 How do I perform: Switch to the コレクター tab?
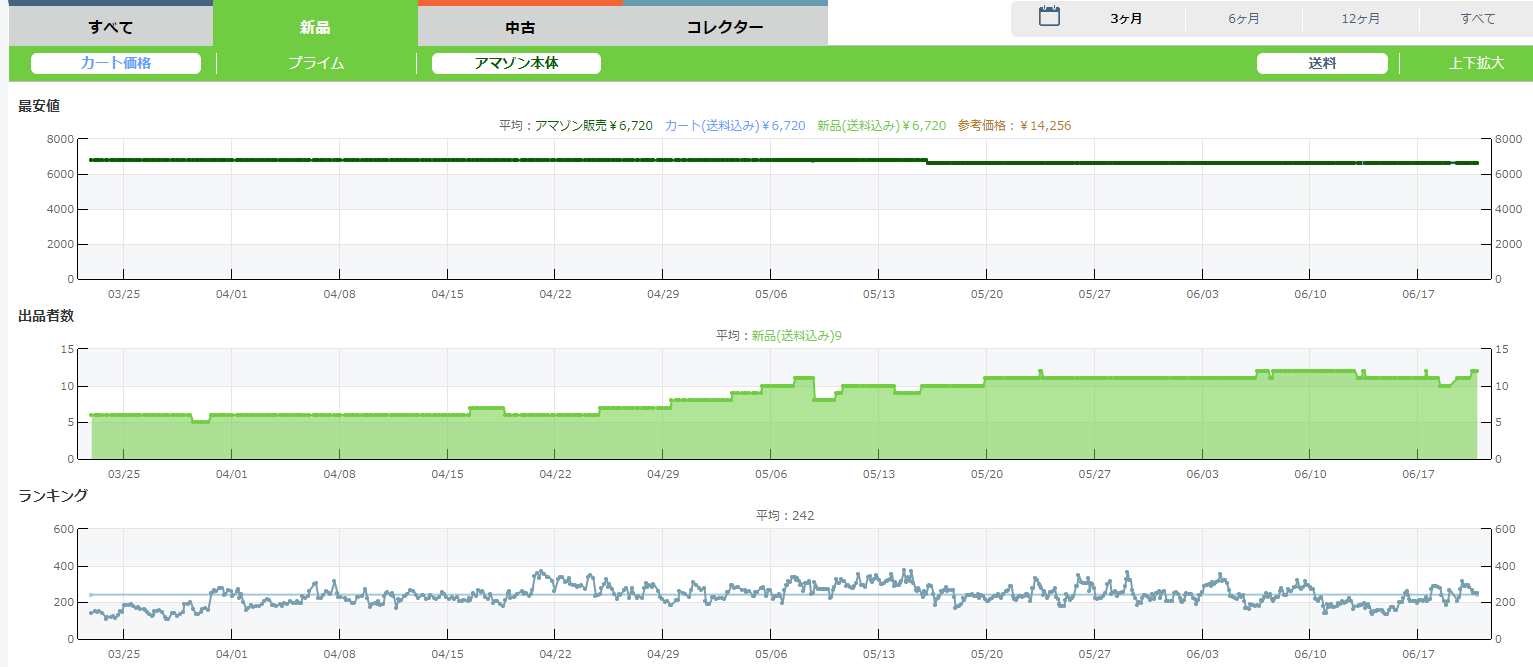coord(725,27)
